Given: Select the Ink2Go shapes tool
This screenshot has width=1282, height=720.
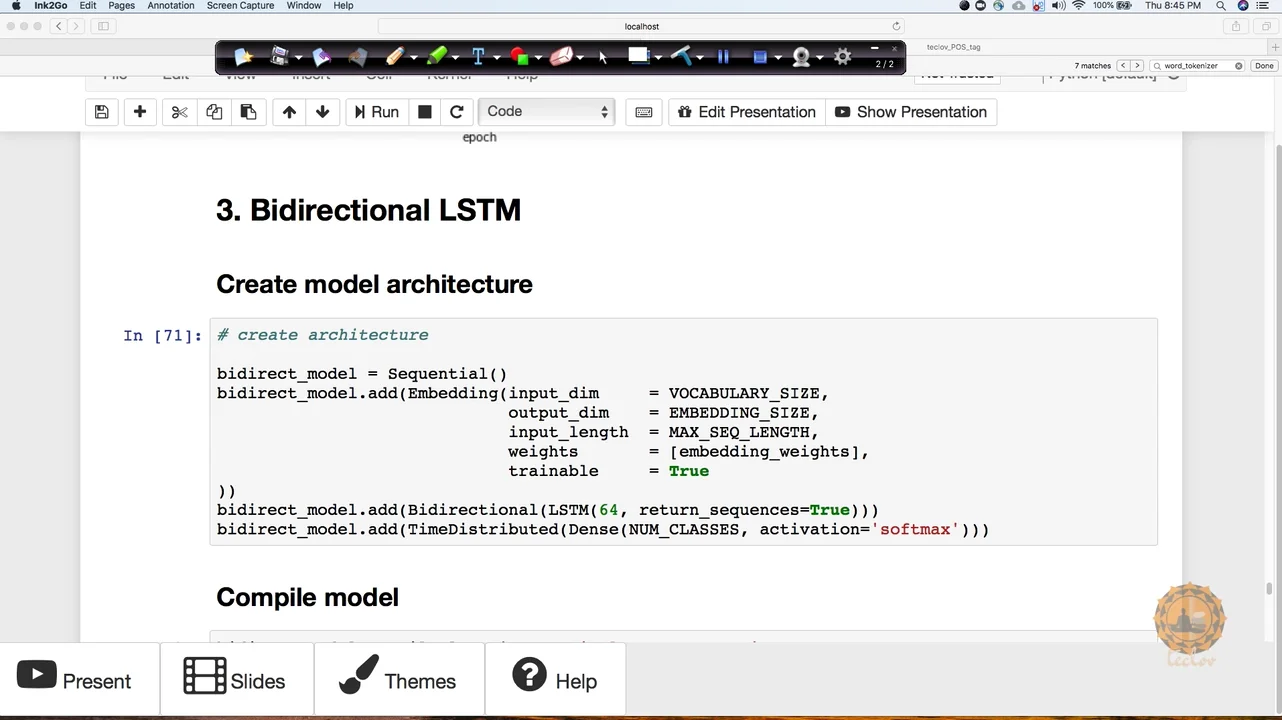Looking at the screenshot, I should (518, 57).
